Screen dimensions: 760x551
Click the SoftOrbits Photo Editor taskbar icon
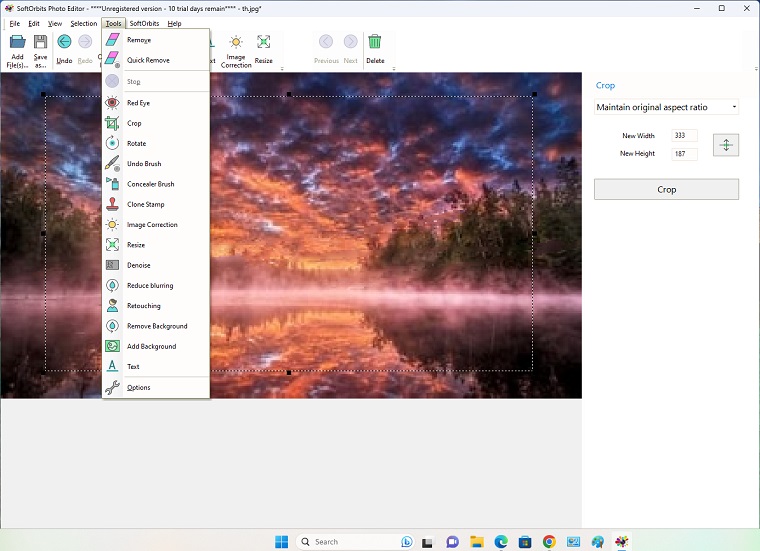coord(622,541)
